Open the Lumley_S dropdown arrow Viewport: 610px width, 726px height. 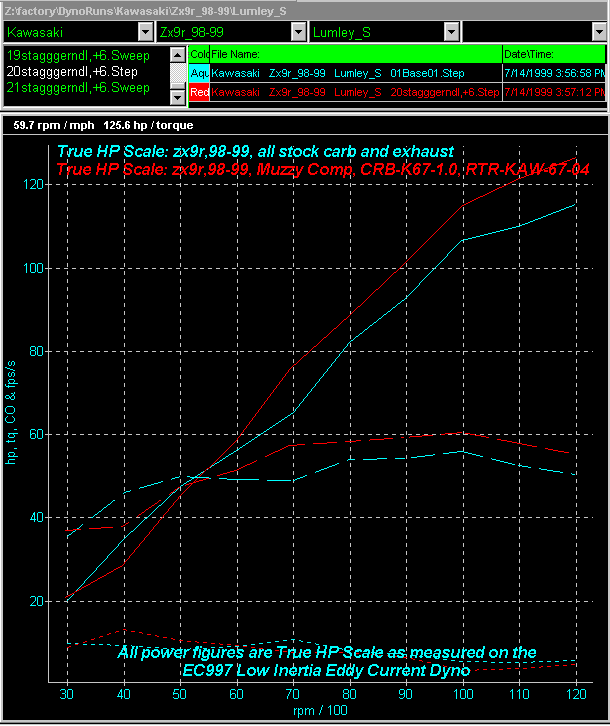(452, 32)
